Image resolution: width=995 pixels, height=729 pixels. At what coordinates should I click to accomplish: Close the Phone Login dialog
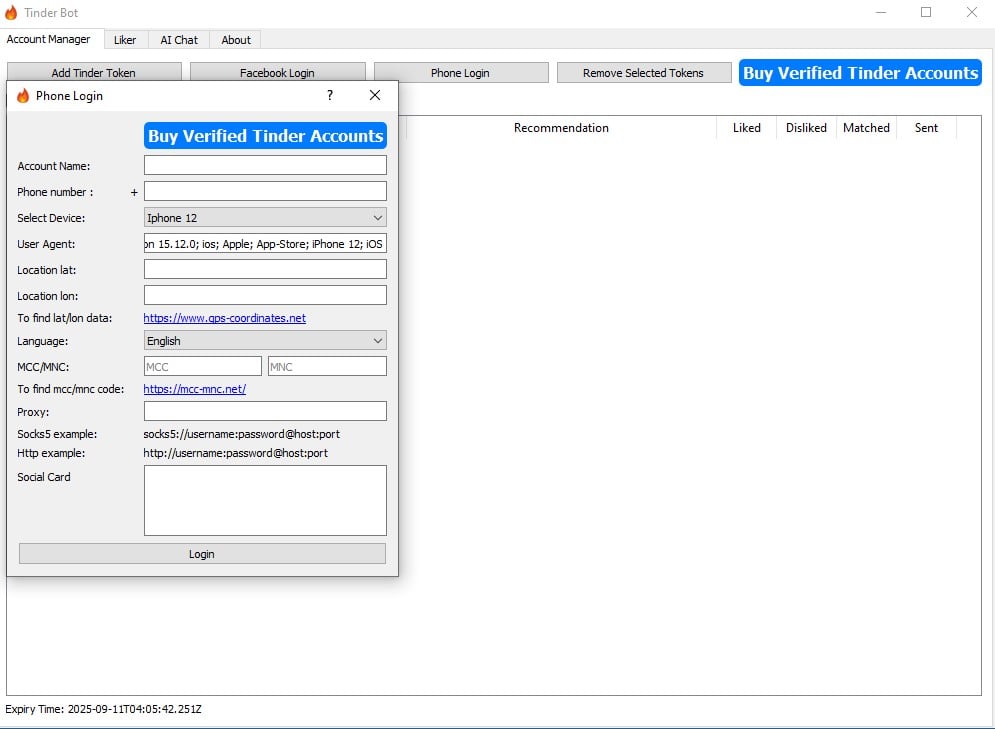coord(375,95)
